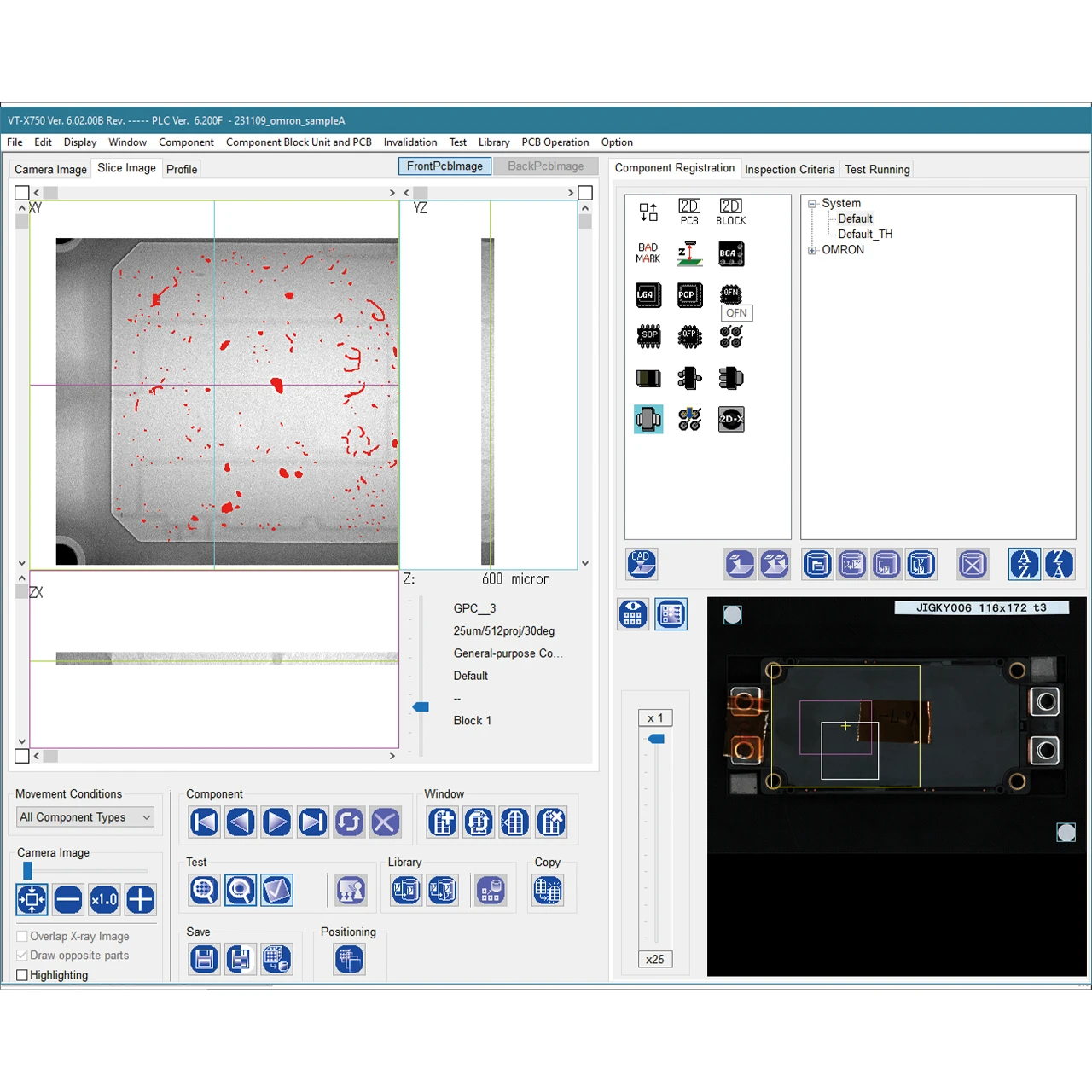This screenshot has width=1092, height=1092.
Task: Click the FrontPcbImage button
Action: point(444,166)
